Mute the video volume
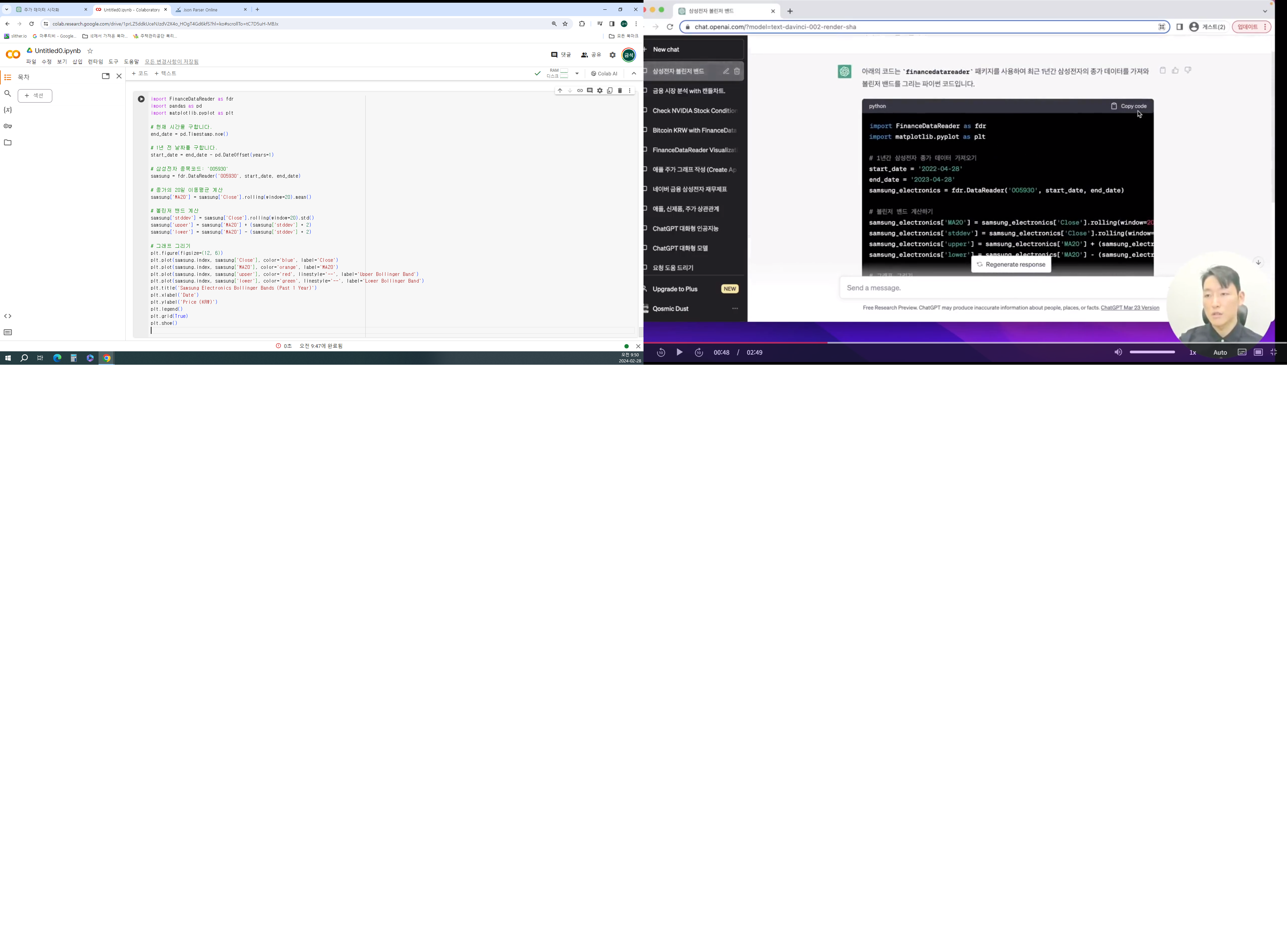 [1118, 352]
